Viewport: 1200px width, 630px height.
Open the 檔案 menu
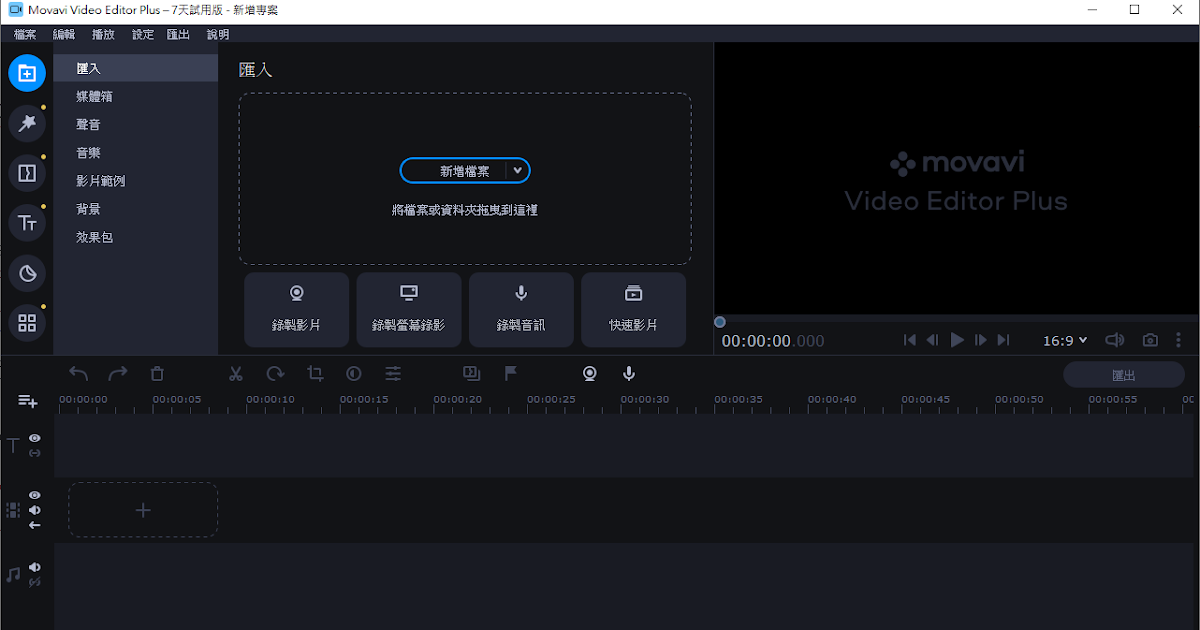24,33
